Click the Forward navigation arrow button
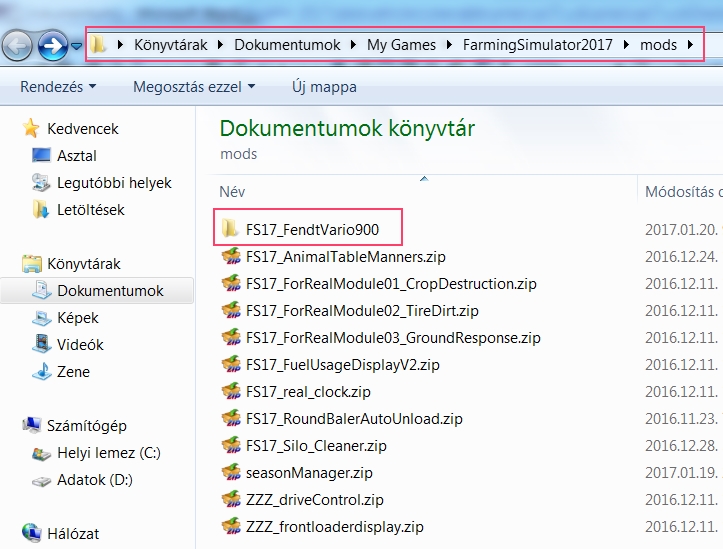Screen dimensions: 723x549 (x=52, y=45)
